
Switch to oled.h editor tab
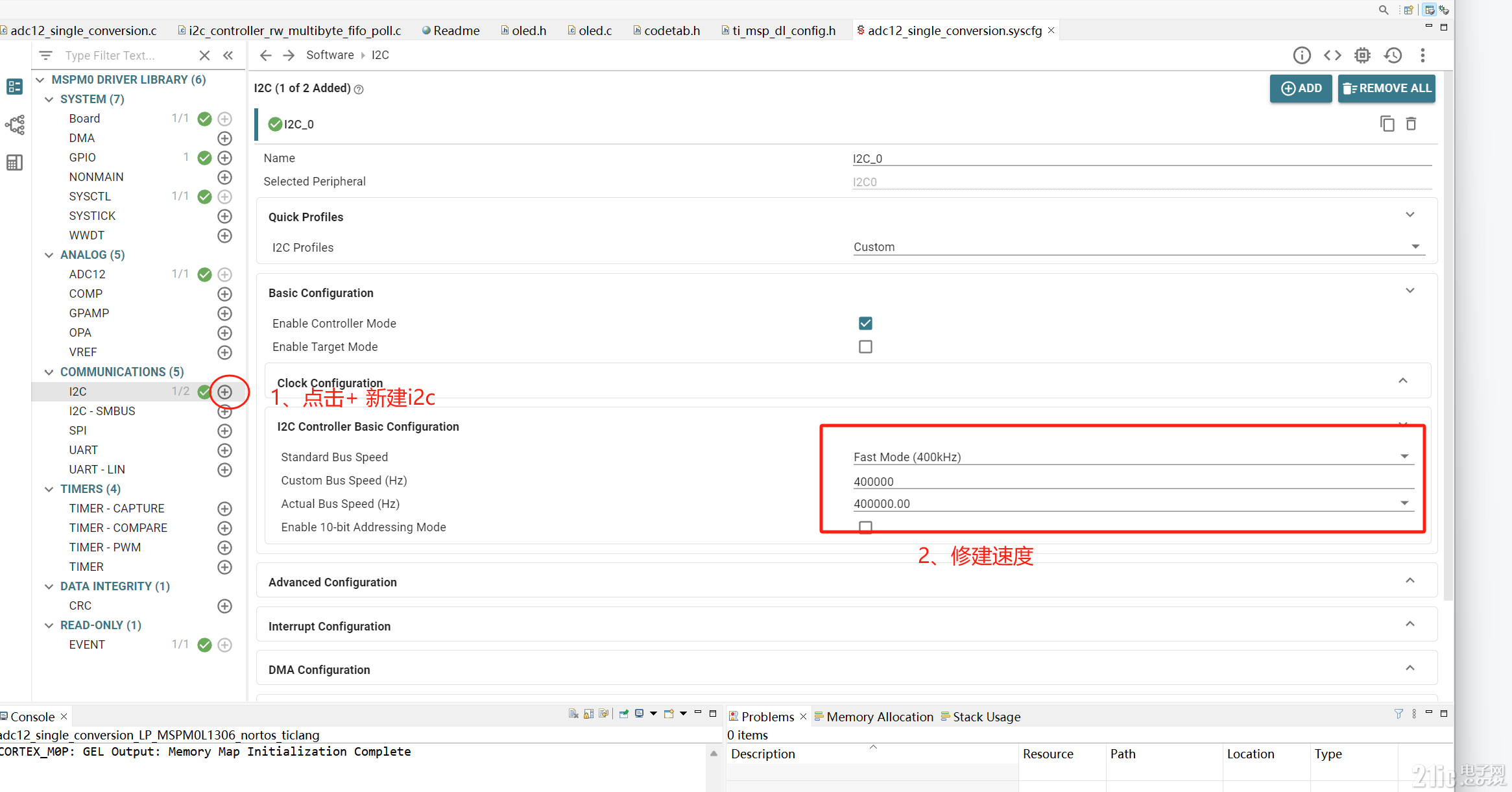point(523,30)
